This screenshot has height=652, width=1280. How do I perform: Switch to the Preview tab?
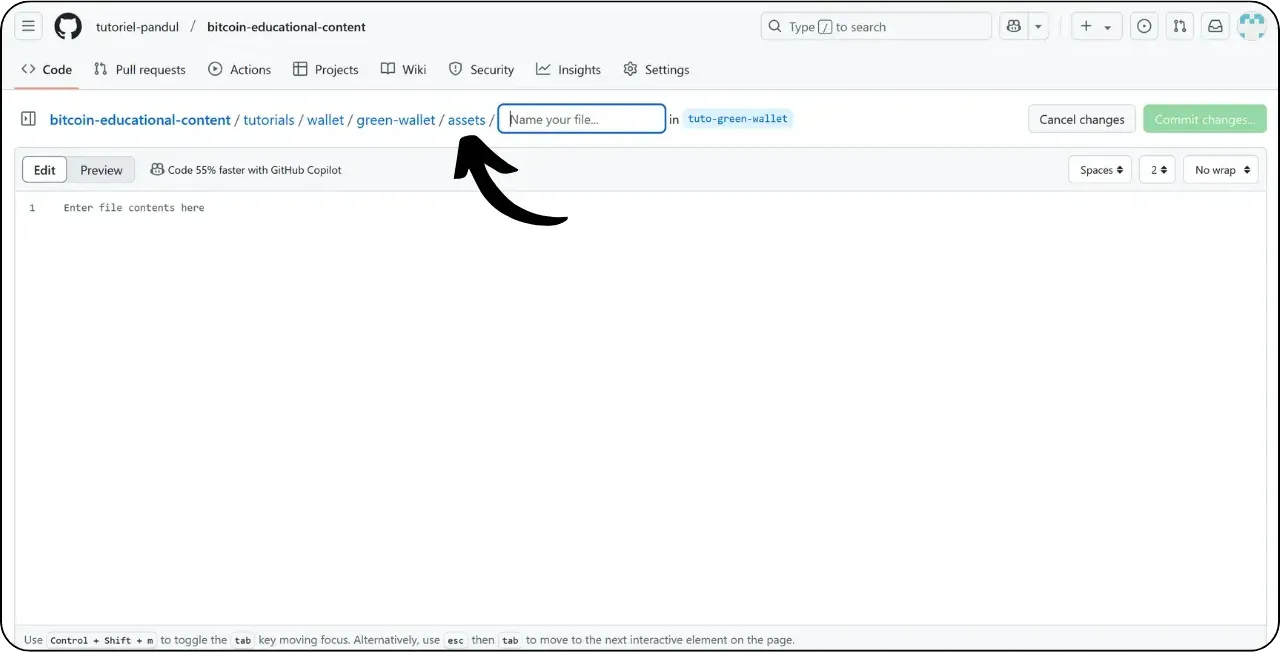pyautogui.click(x=100, y=169)
